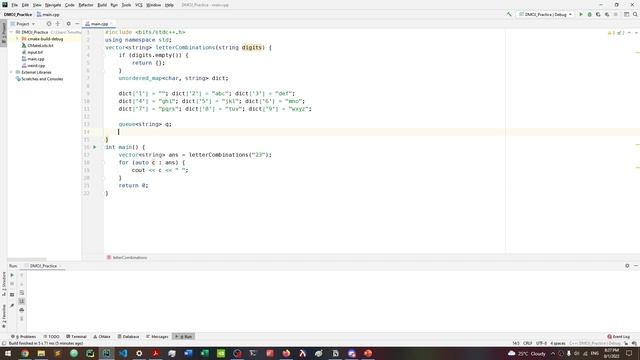Open the Messages tool window
The image size is (640, 360).
[157, 337]
